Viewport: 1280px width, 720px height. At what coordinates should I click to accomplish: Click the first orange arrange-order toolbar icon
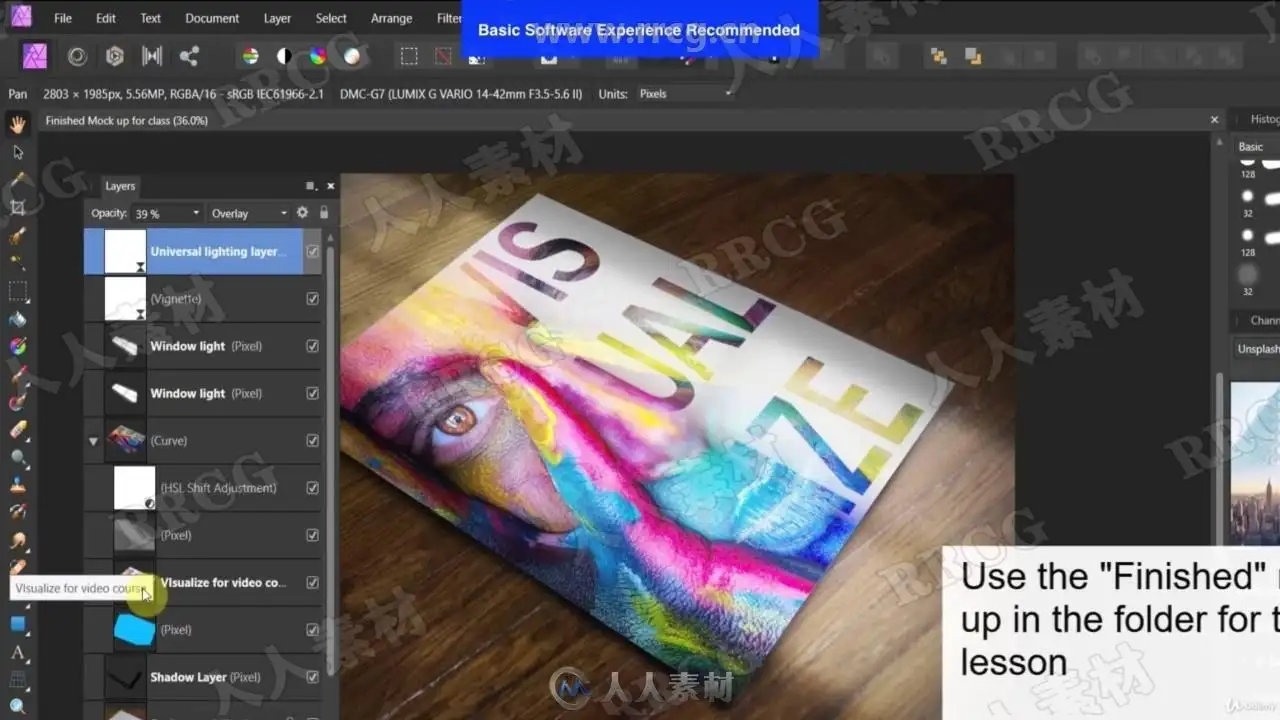point(938,56)
